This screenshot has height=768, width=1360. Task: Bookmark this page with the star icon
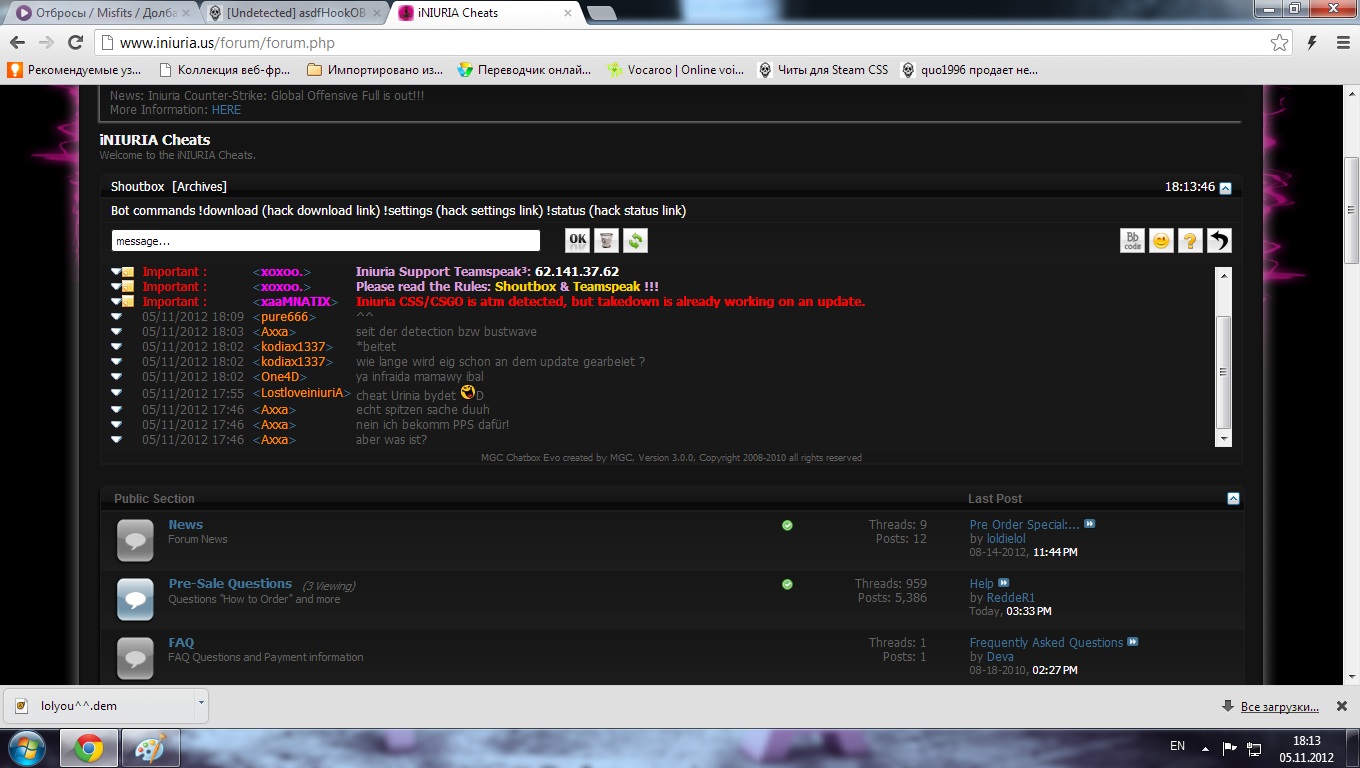coord(1279,42)
